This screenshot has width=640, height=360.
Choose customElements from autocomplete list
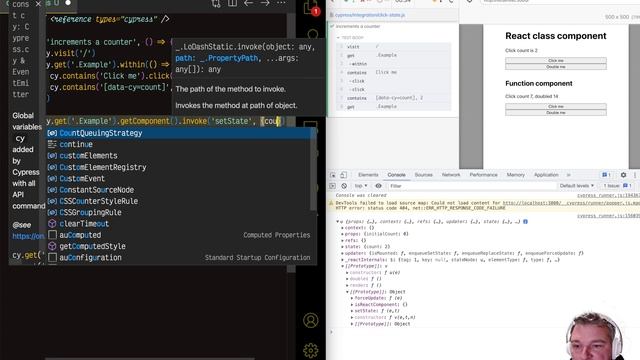click(178, 156)
